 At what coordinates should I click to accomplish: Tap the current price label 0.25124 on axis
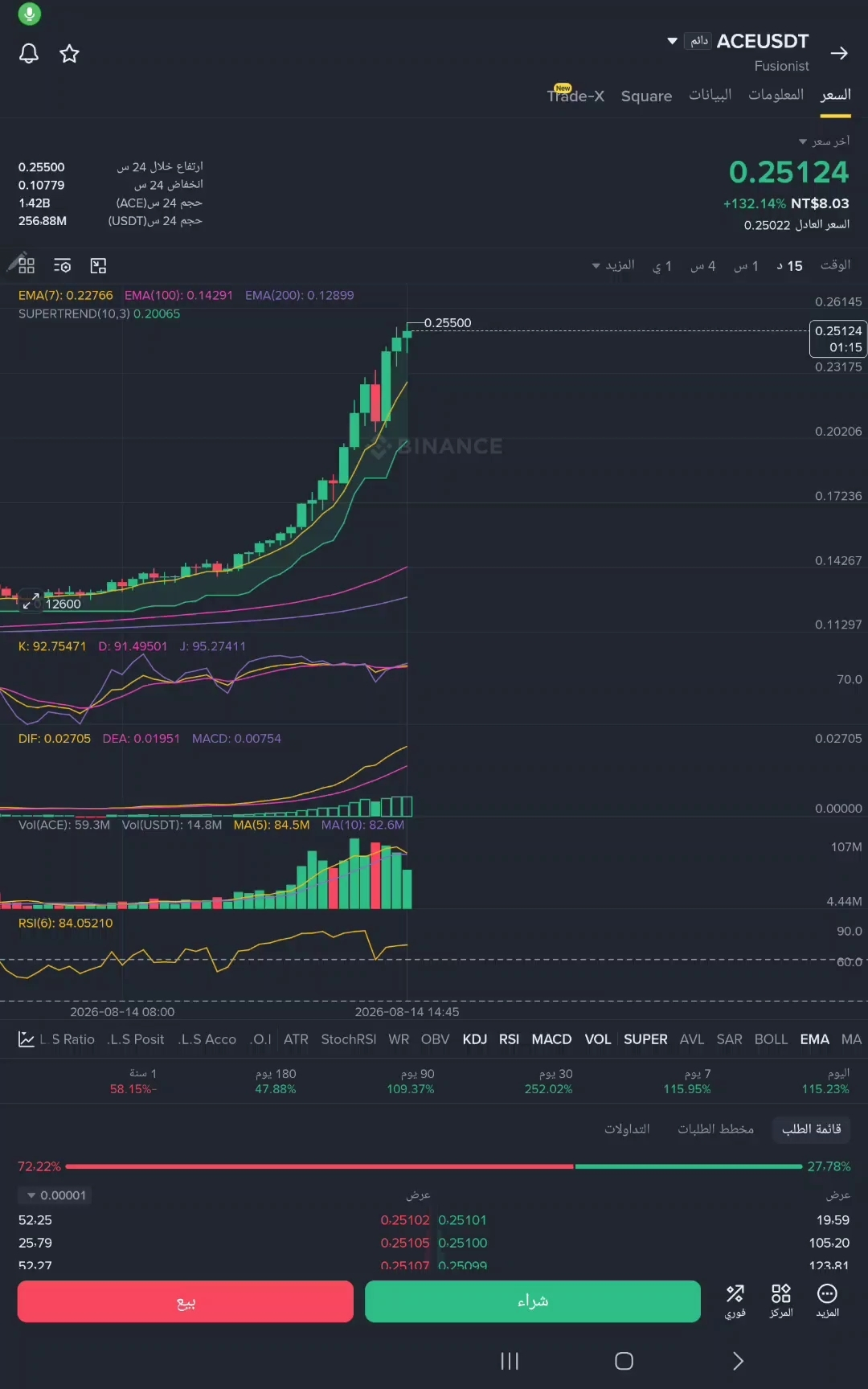838,338
